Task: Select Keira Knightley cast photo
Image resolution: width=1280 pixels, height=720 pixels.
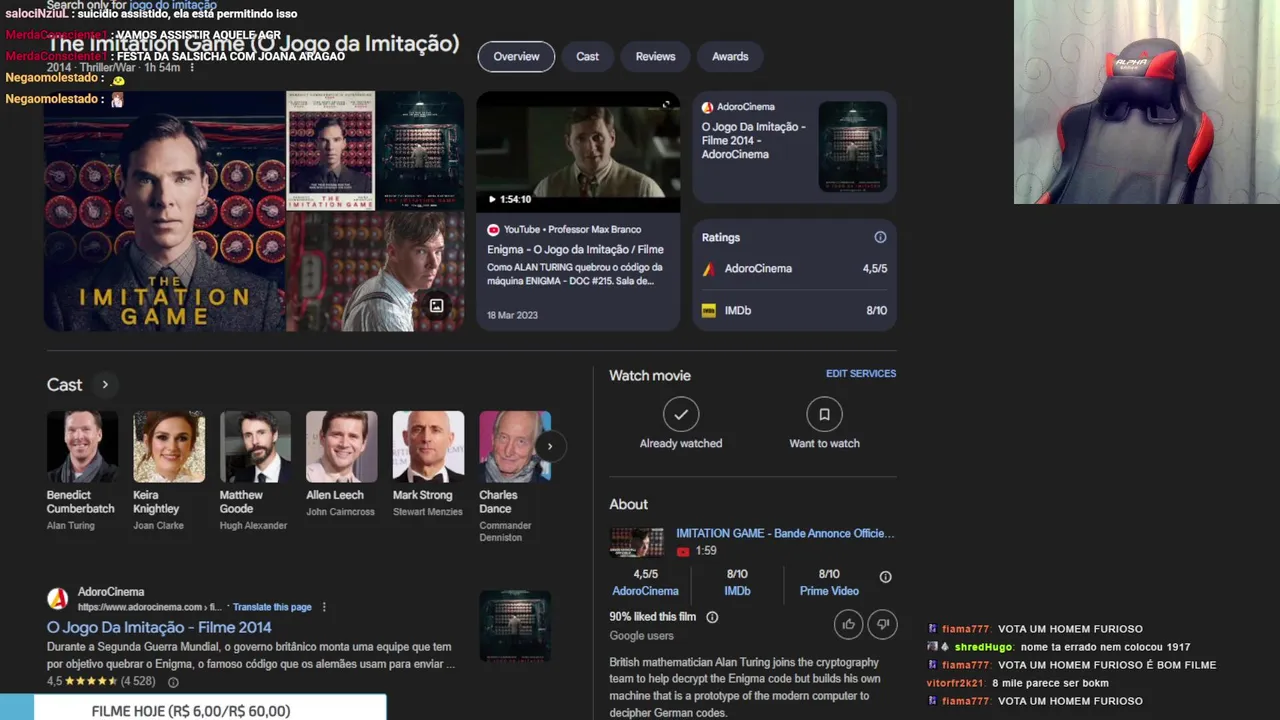Action: point(169,447)
